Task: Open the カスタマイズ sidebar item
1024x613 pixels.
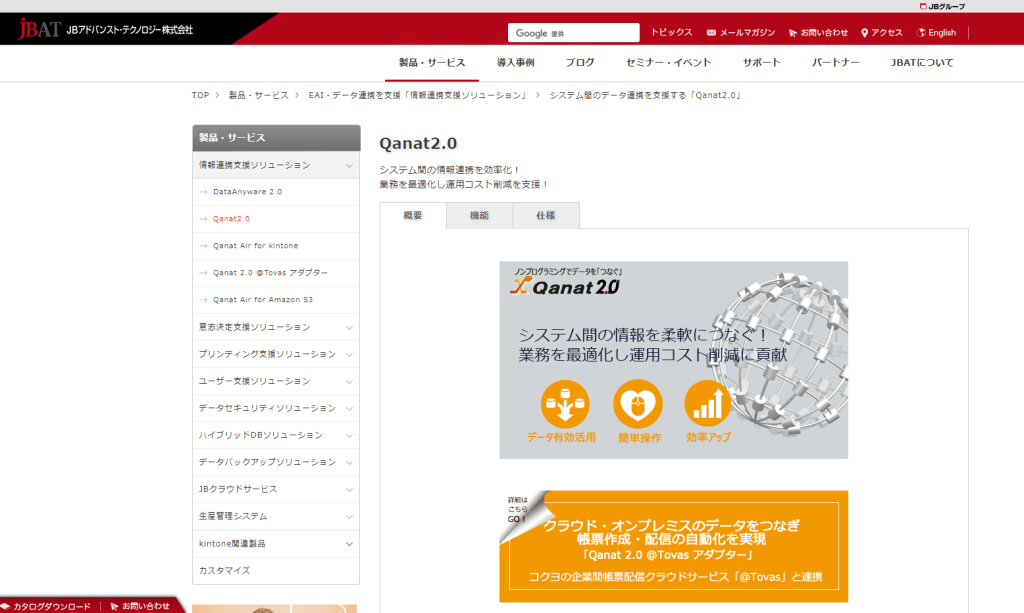Action: tap(276, 571)
